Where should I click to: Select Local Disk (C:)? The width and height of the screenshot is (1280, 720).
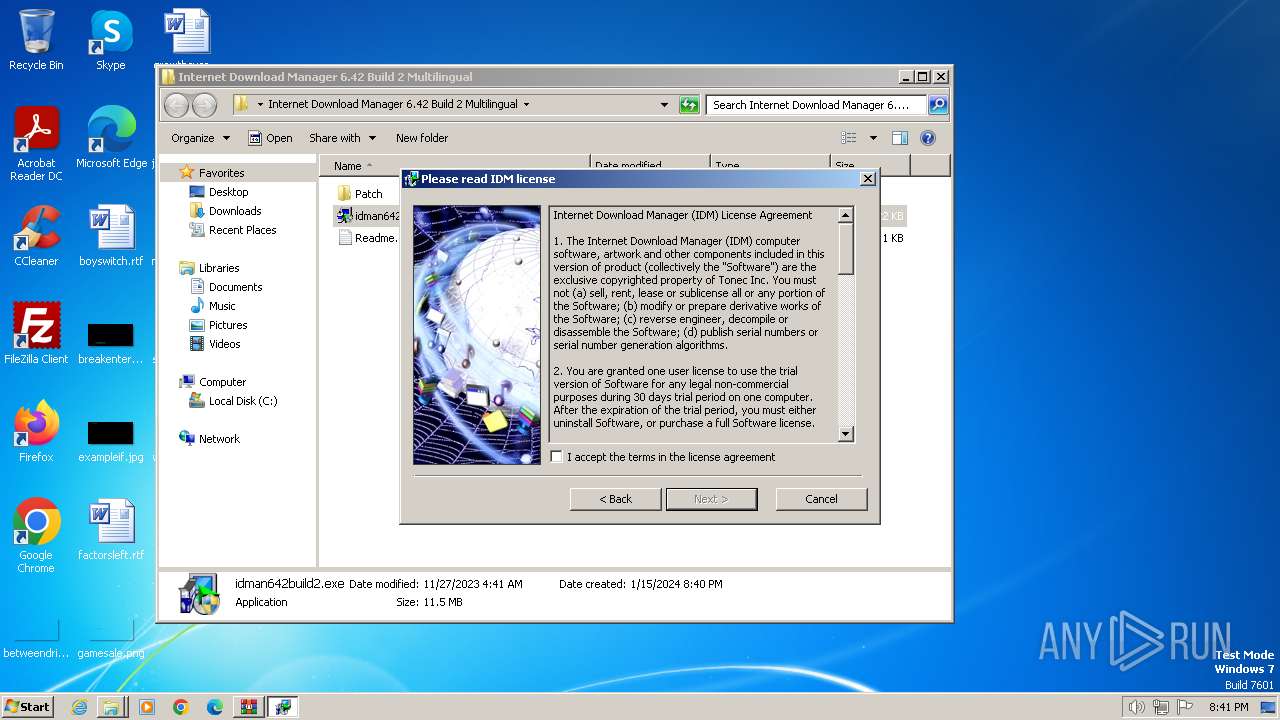pos(243,401)
